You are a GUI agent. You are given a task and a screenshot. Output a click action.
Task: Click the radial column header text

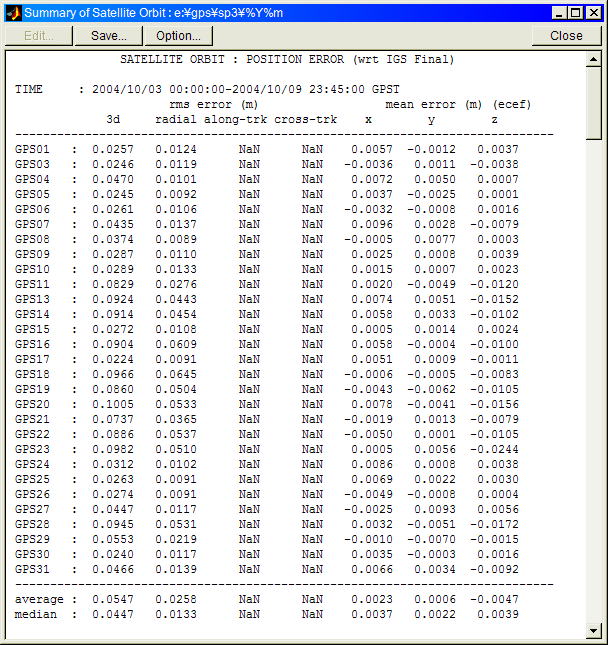tap(176, 119)
